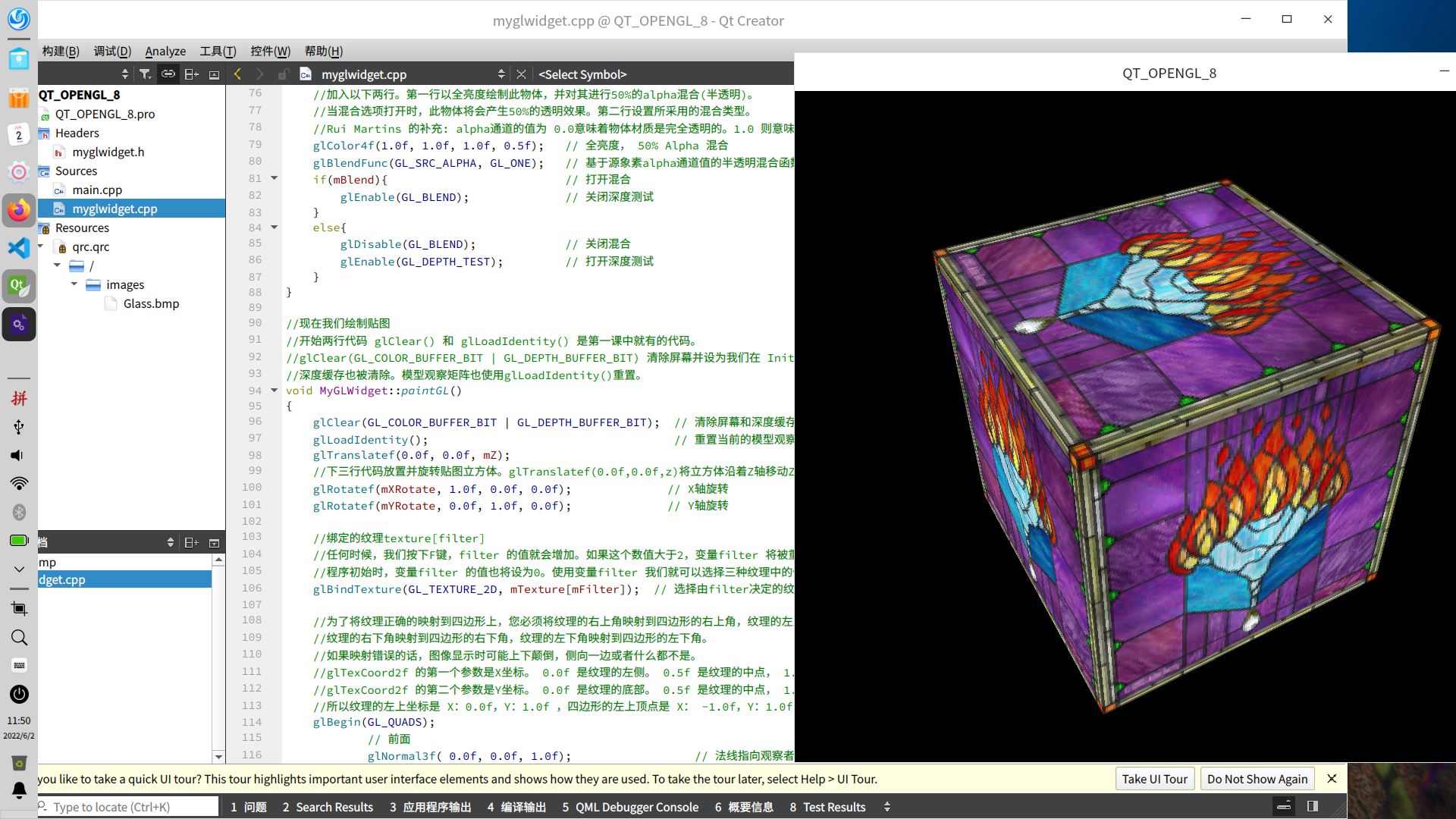Click the Type to locate input field
Screen dimensions: 1456x819
point(129,807)
